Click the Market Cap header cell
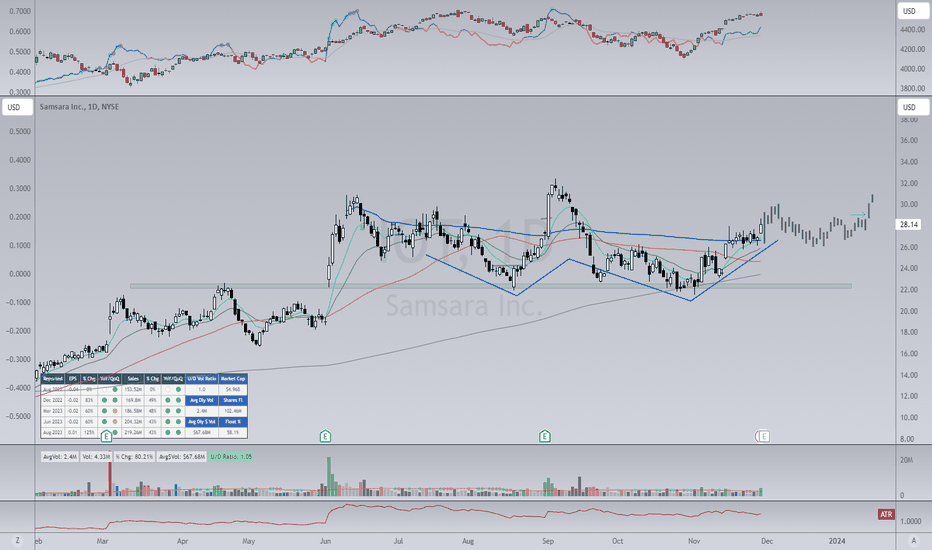 [232, 379]
